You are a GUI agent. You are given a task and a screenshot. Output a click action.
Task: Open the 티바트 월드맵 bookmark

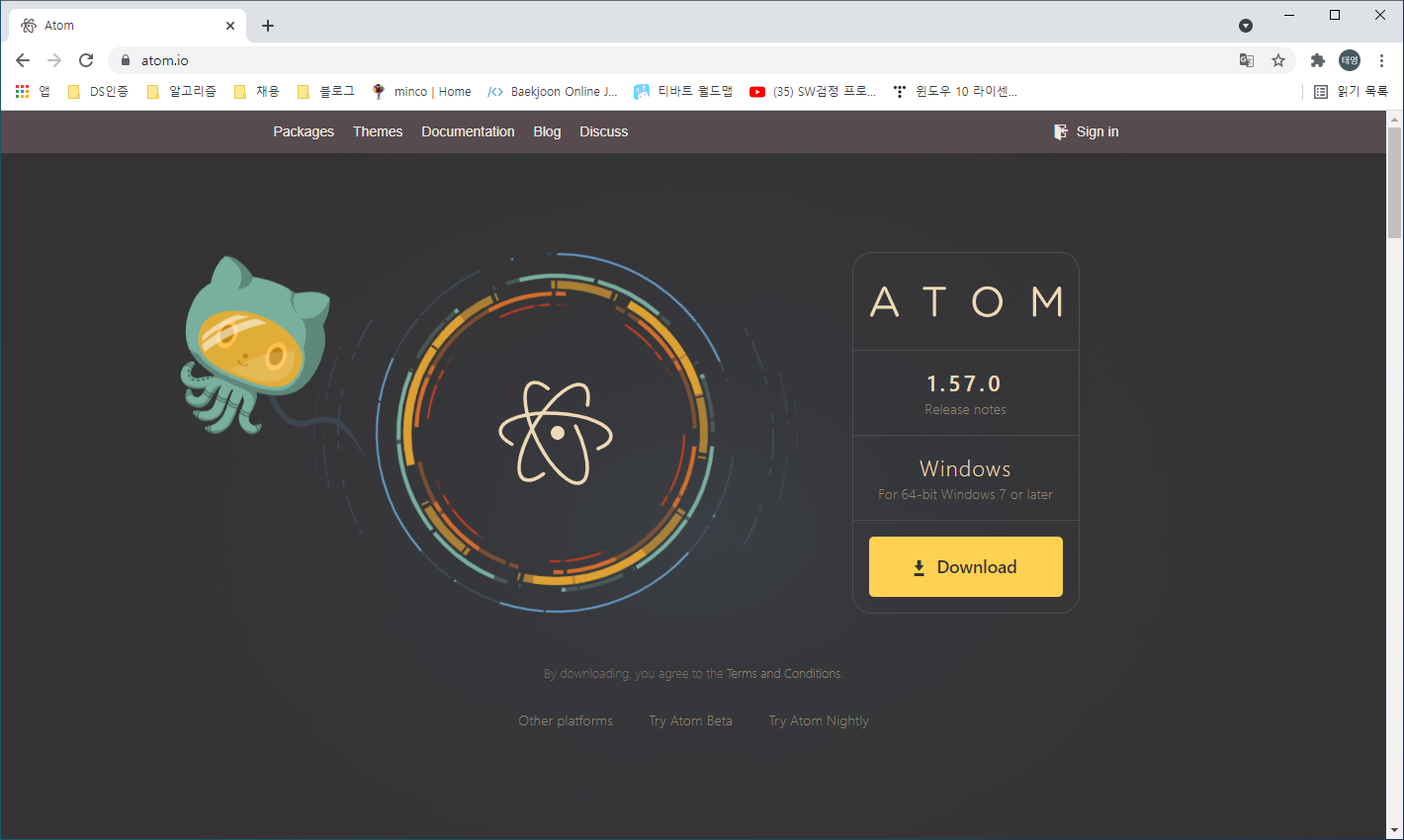click(x=683, y=91)
